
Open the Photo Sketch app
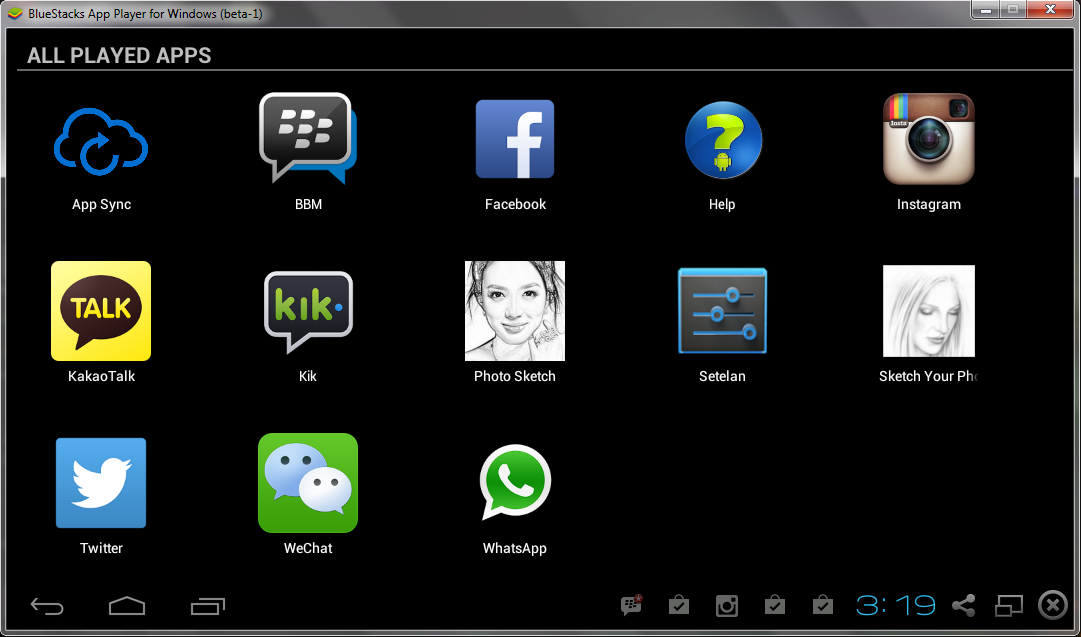(514, 310)
